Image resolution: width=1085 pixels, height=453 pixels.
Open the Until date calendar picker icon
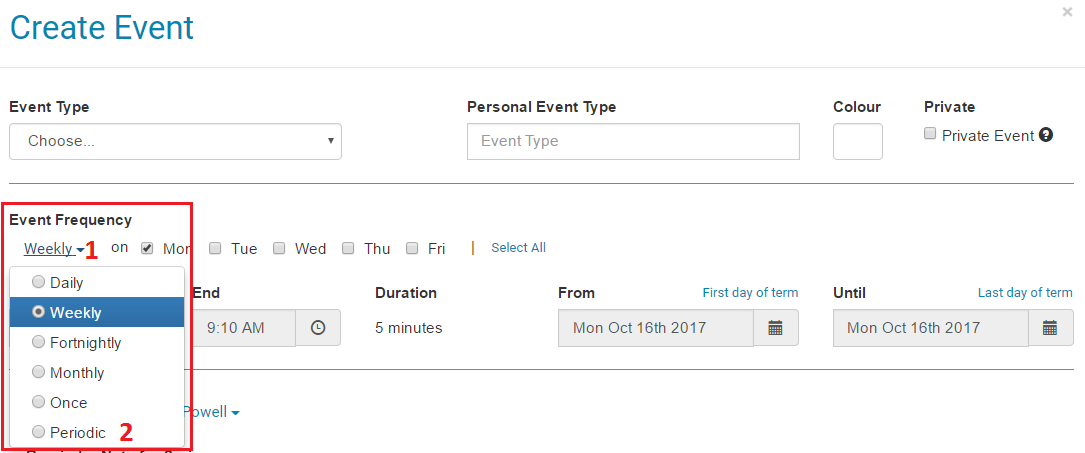pos(1050,327)
